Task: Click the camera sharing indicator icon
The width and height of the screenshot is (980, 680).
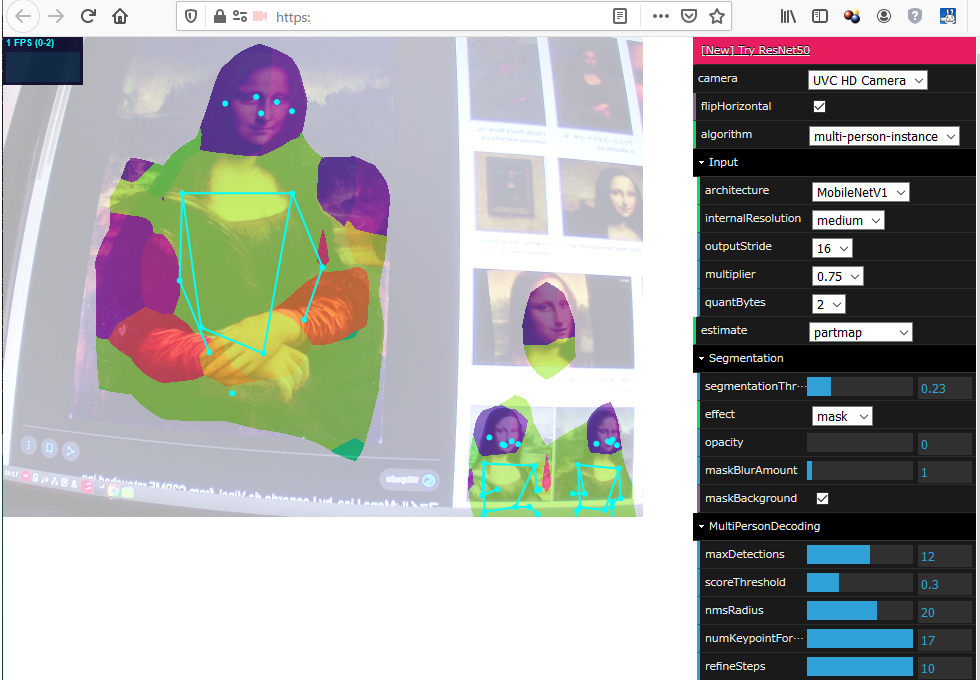Action: click(261, 16)
